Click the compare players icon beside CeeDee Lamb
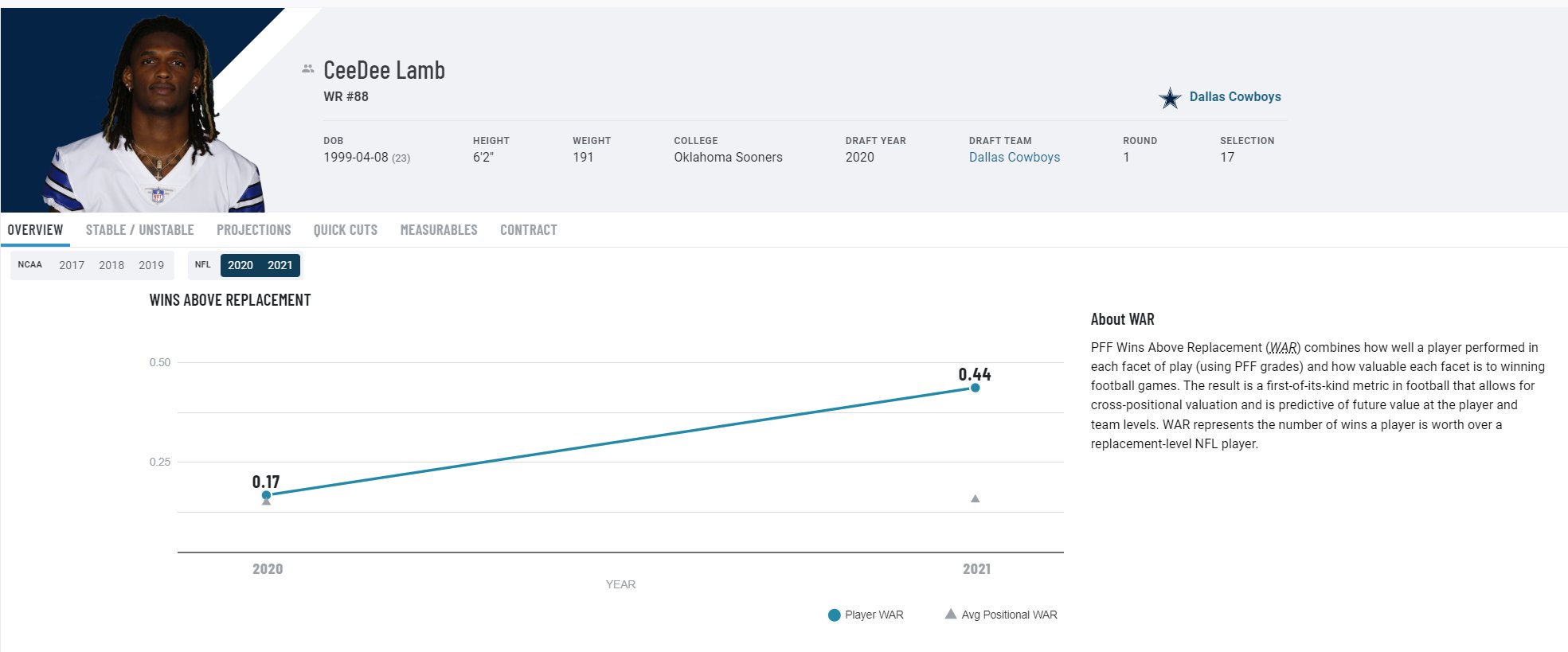1568x652 pixels. click(x=307, y=69)
